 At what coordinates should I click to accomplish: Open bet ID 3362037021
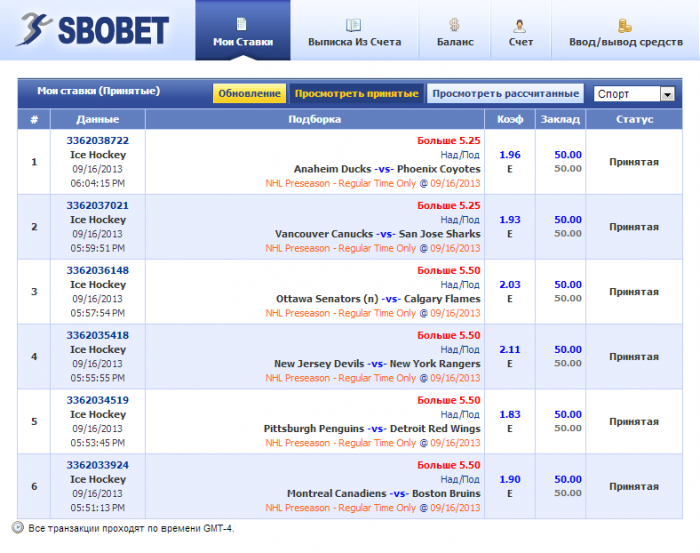(x=98, y=205)
